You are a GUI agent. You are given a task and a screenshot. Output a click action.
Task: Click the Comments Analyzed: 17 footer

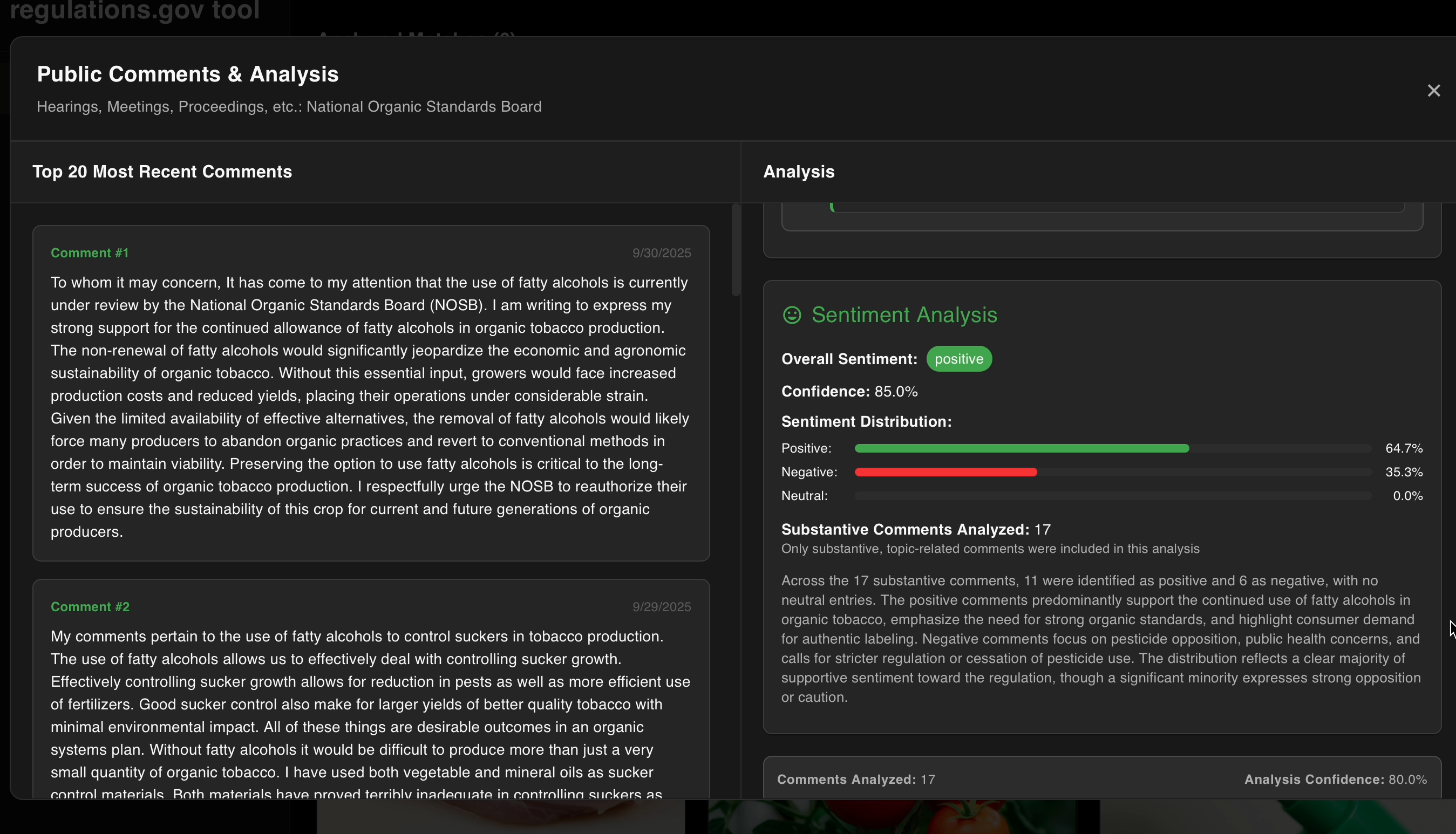point(855,780)
